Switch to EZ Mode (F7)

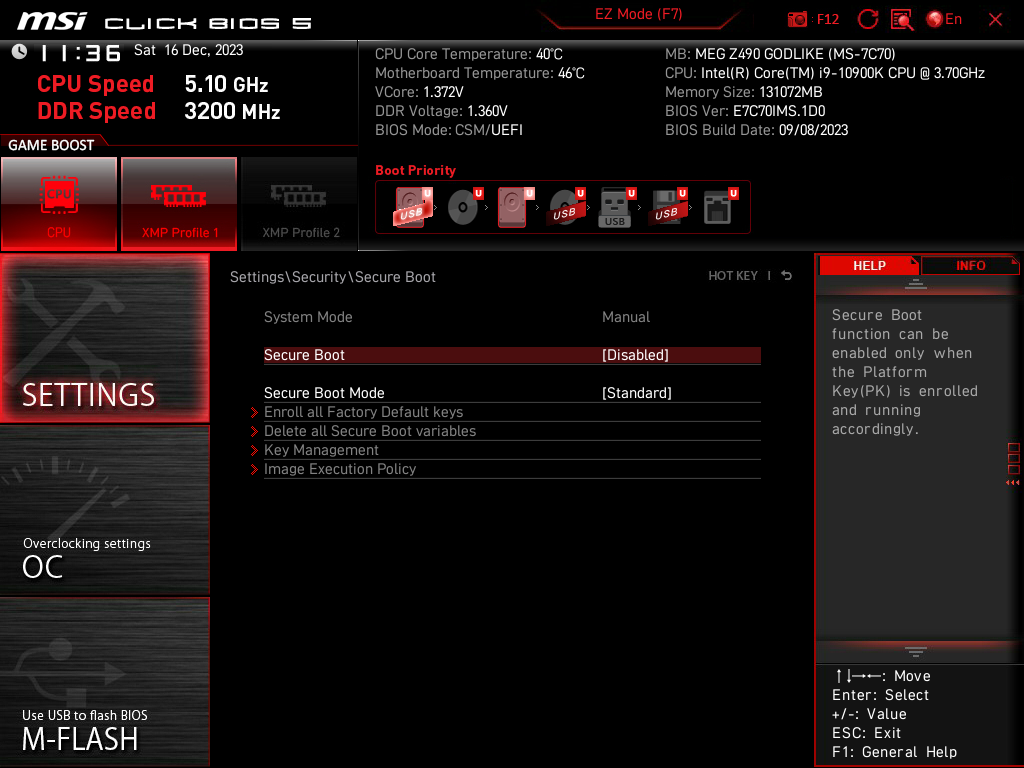coord(638,14)
